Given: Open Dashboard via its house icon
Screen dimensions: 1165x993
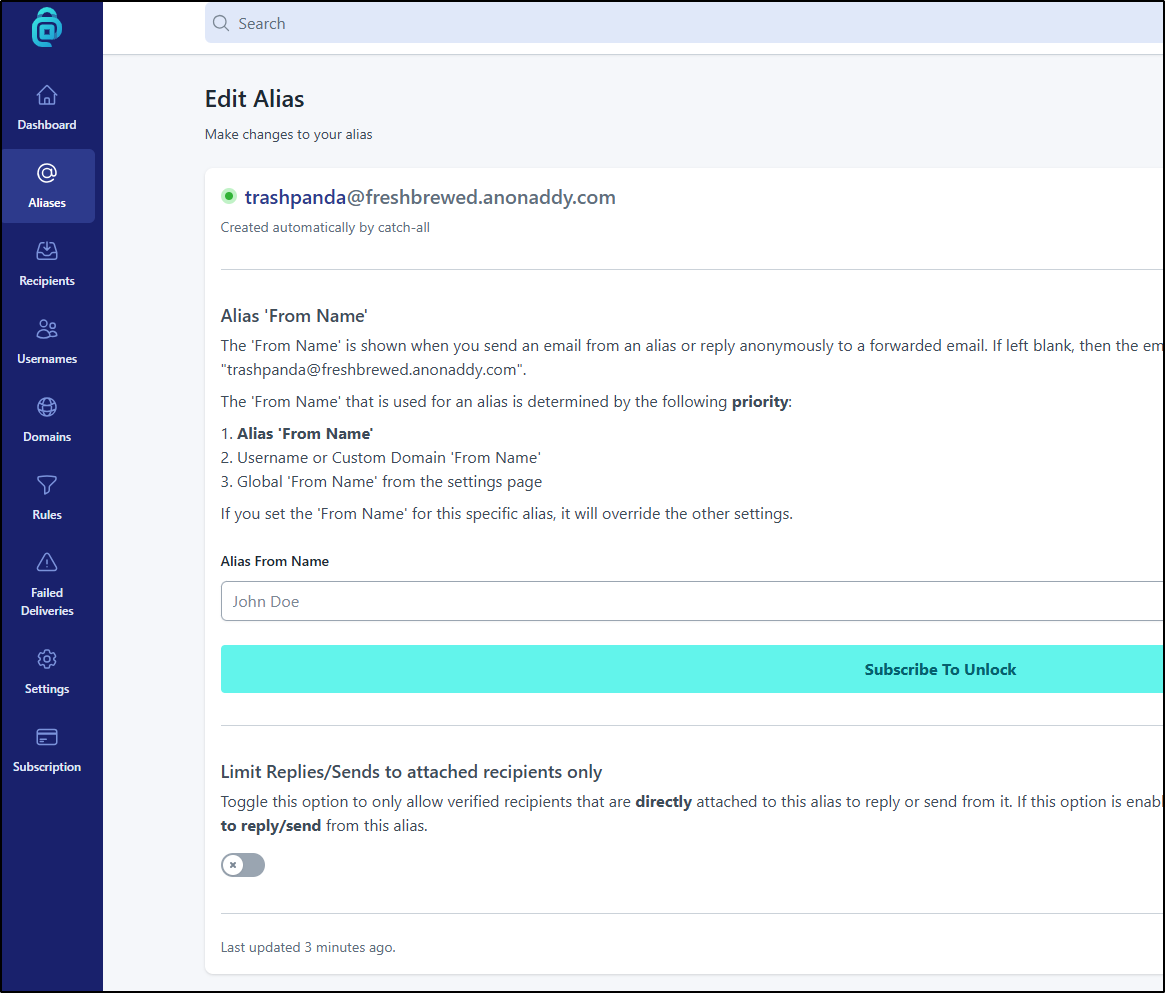Looking at the screenshot, I should pos(47,95).
